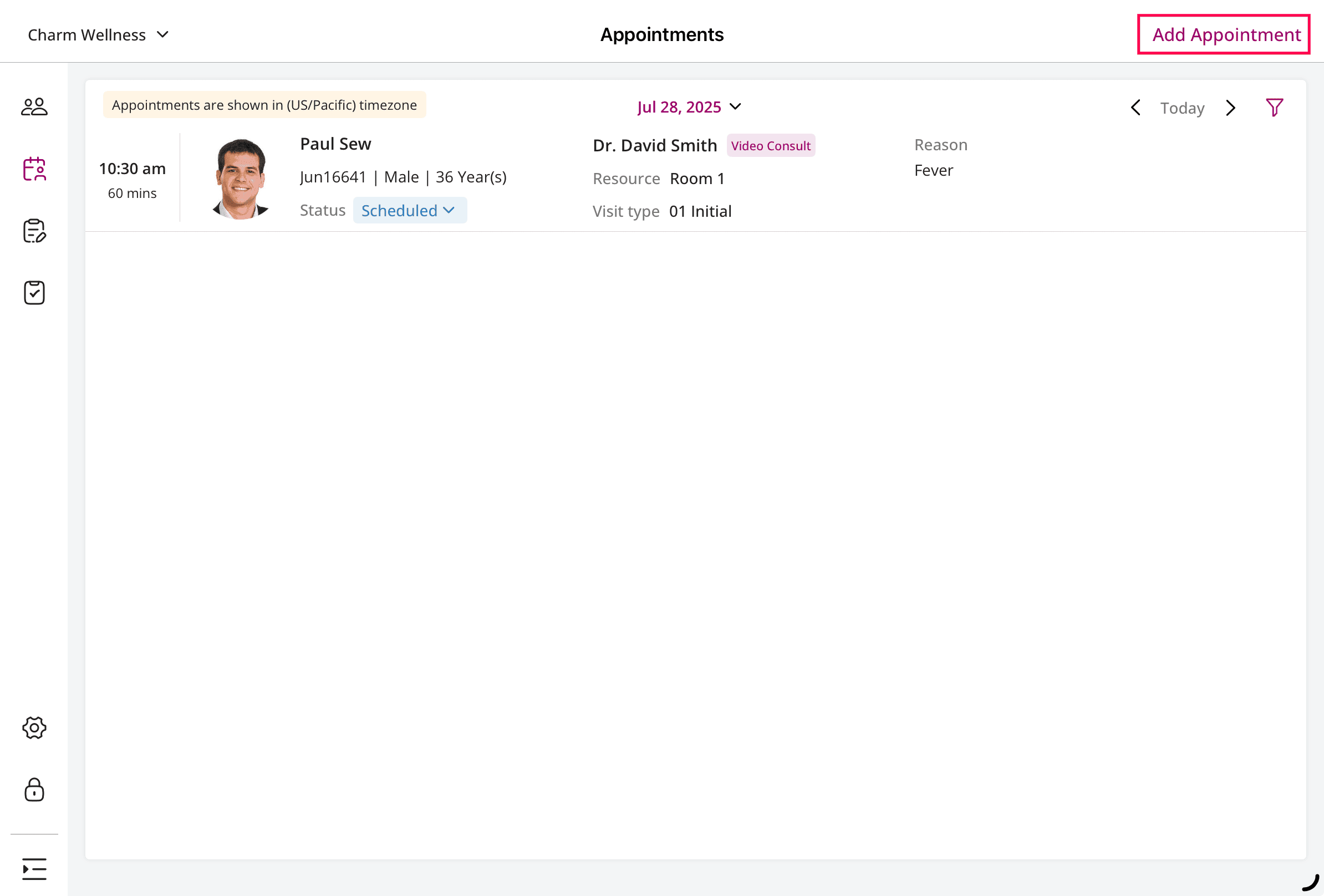Click the lock icon in the sidebar

tap(34, 790)
